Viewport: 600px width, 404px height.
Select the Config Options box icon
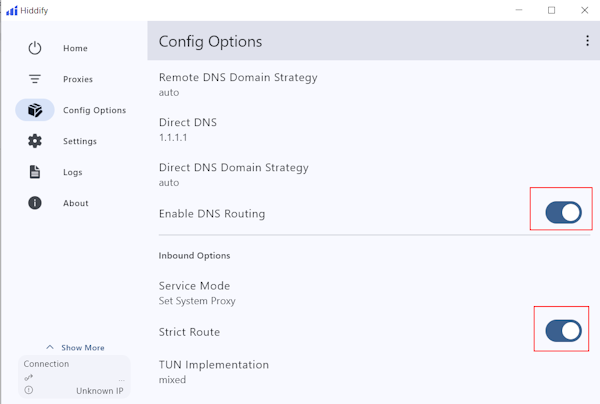[x=35, y=110]
